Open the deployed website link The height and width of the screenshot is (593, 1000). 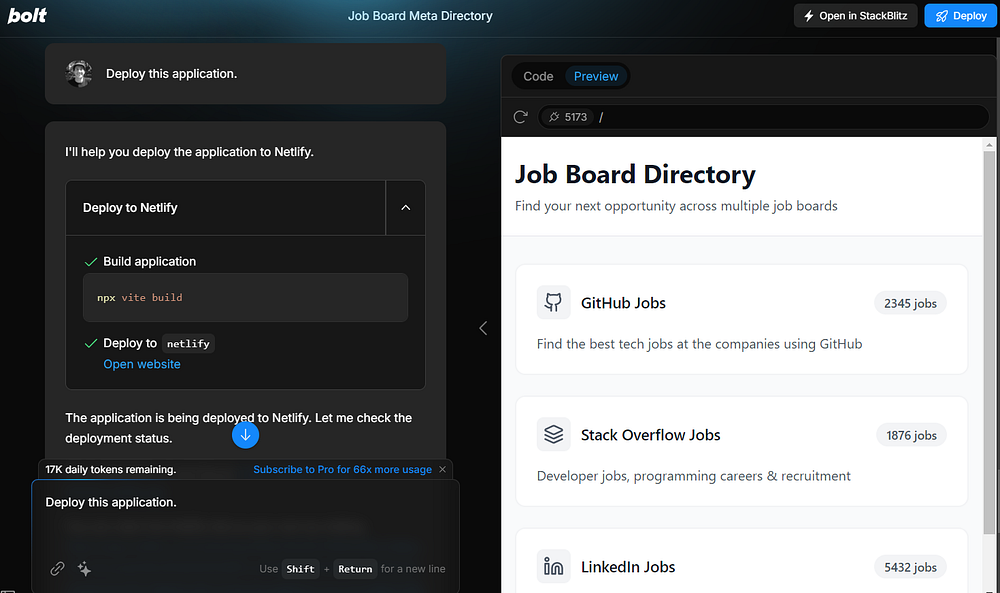click(x=142, y=364)
